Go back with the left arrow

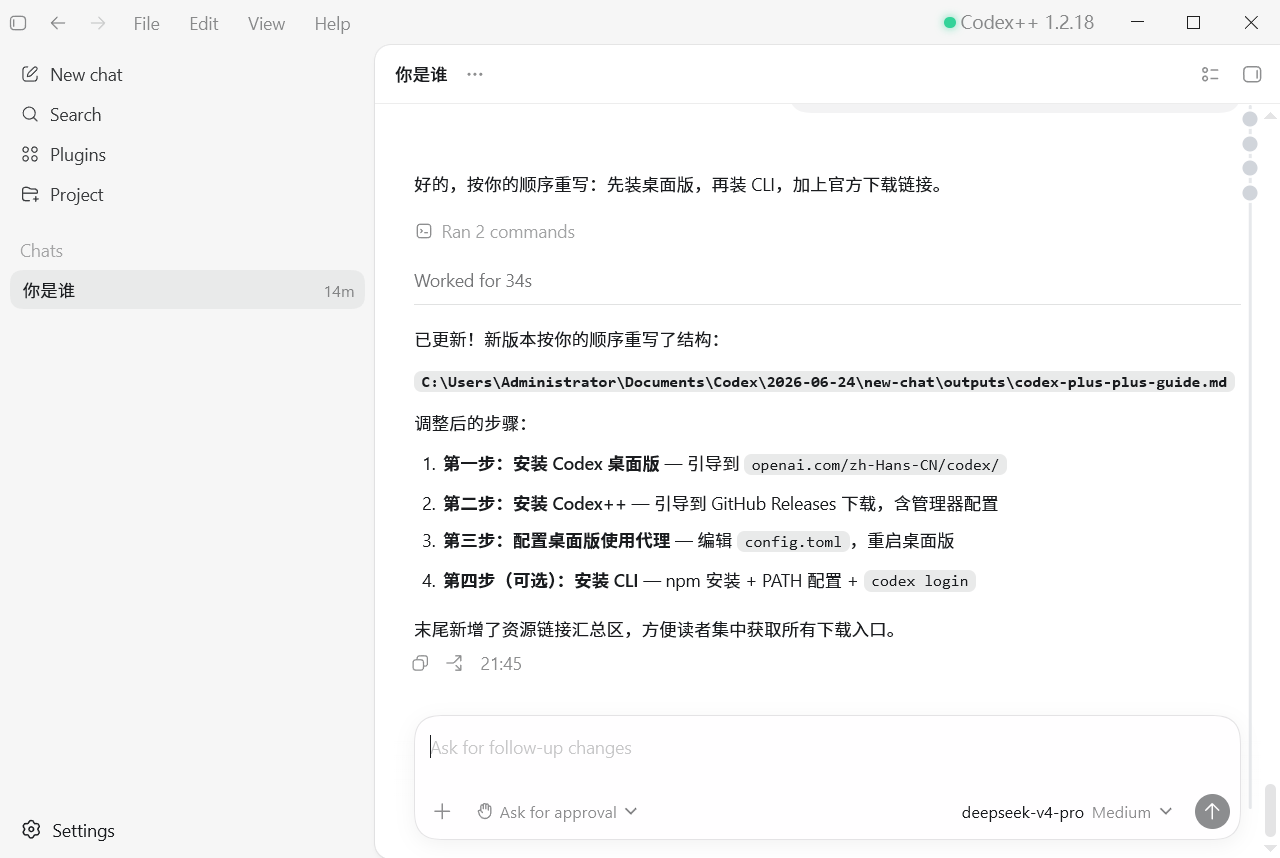point(58,23)
